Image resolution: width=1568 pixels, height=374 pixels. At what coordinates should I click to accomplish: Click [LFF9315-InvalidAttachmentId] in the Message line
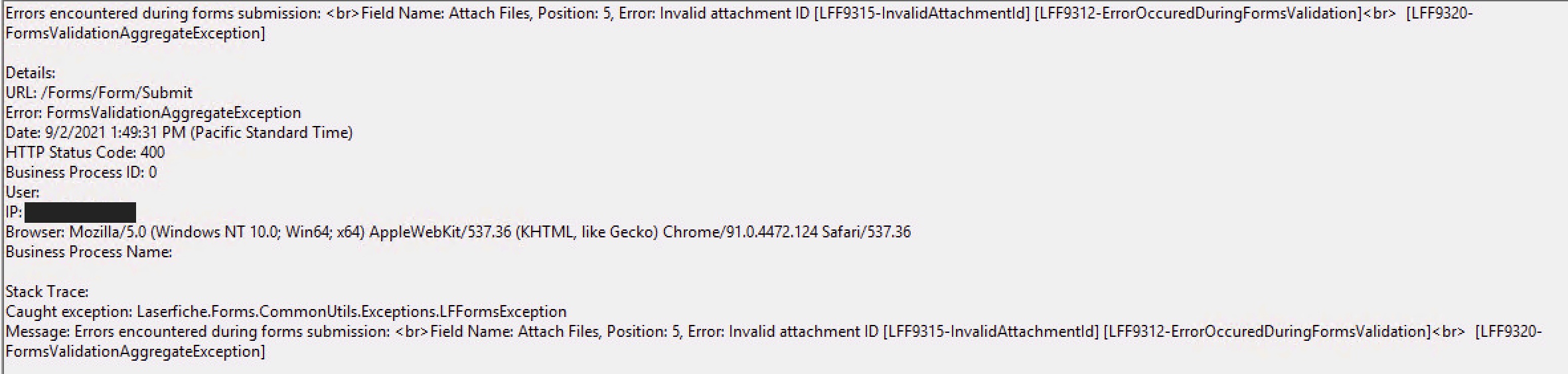point(990,332)
